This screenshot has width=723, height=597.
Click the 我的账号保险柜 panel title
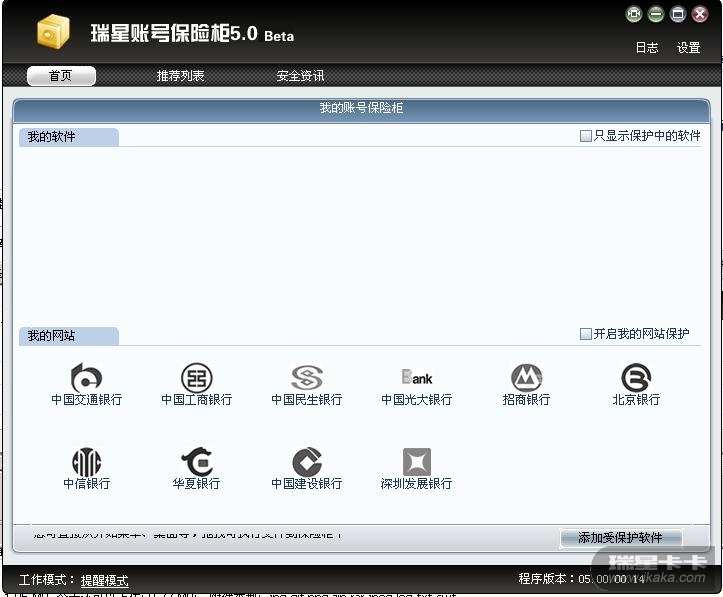coord(362,108)
